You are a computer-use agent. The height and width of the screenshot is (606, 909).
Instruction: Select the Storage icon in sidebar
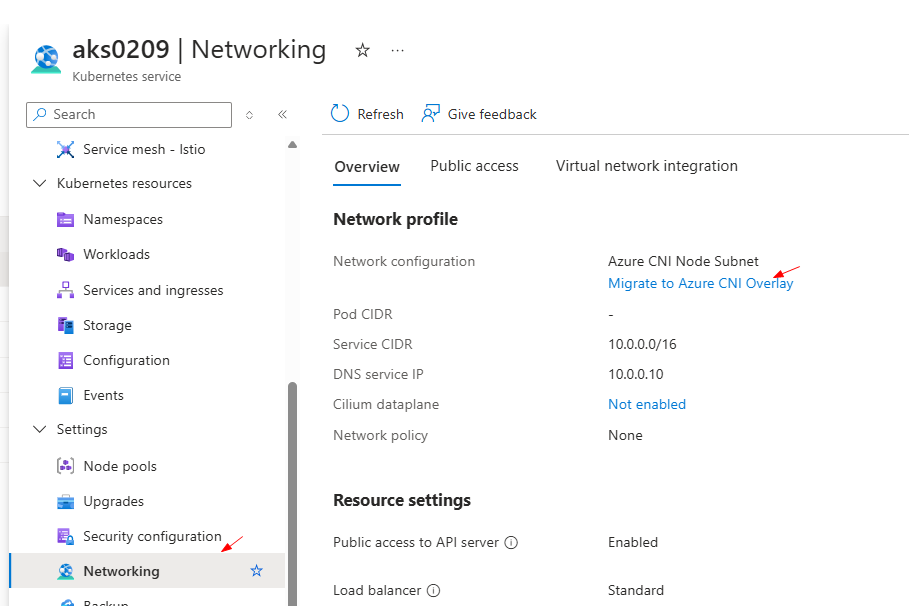(x=66, y=325)
